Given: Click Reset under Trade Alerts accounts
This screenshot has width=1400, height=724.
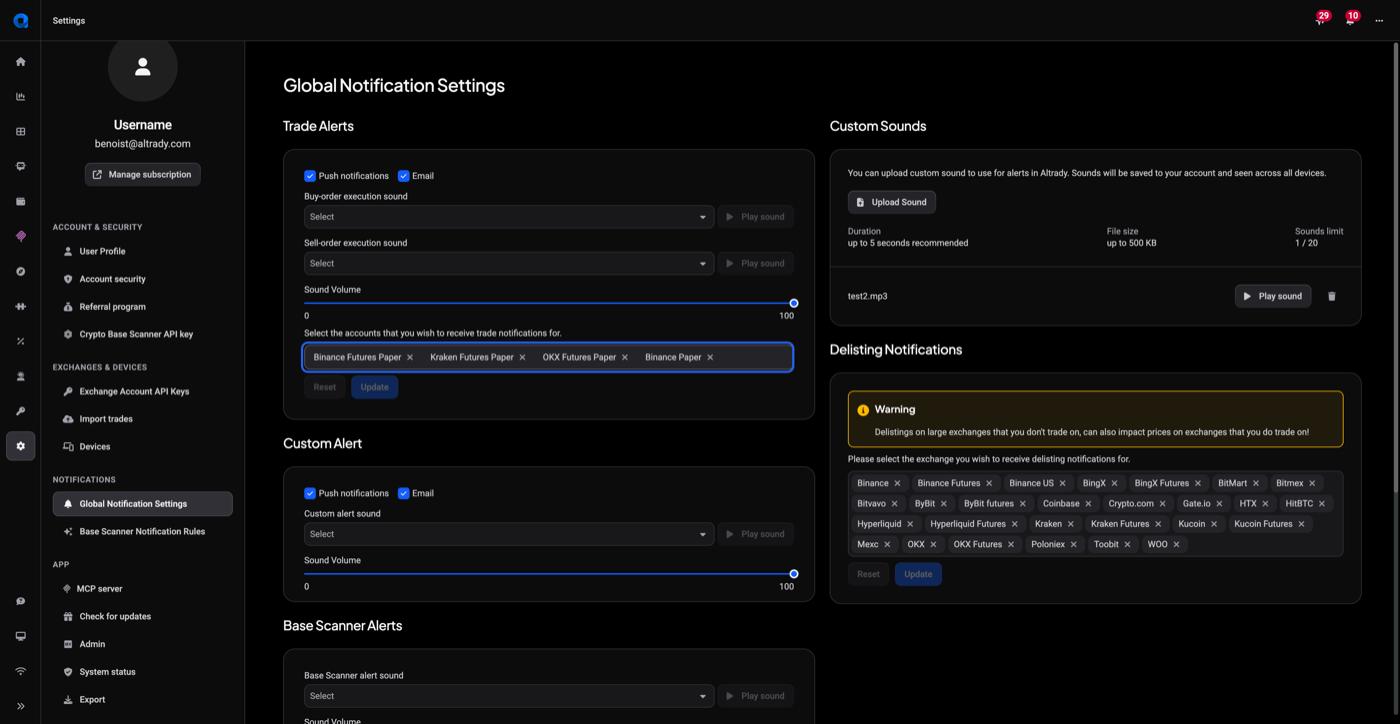Looking at the screenshot, I should 325,387.
